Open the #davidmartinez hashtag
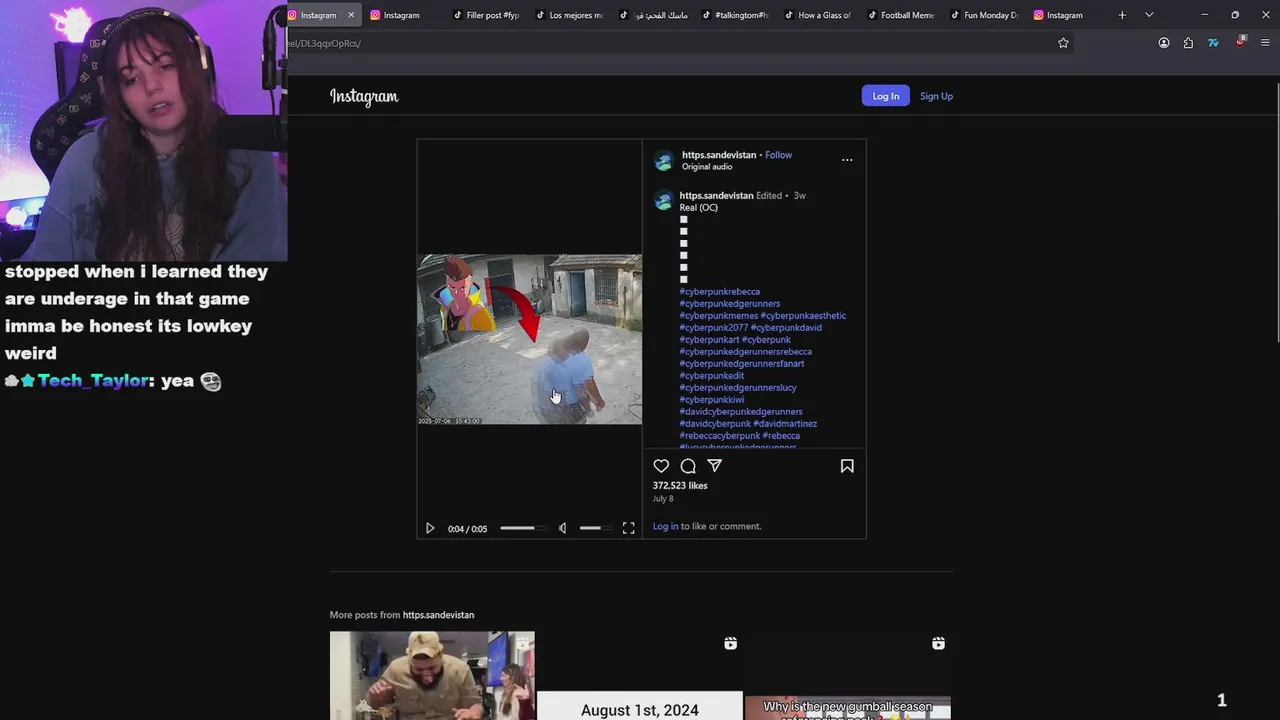This screenshot has height=720, width=1280. click(785, 424)
